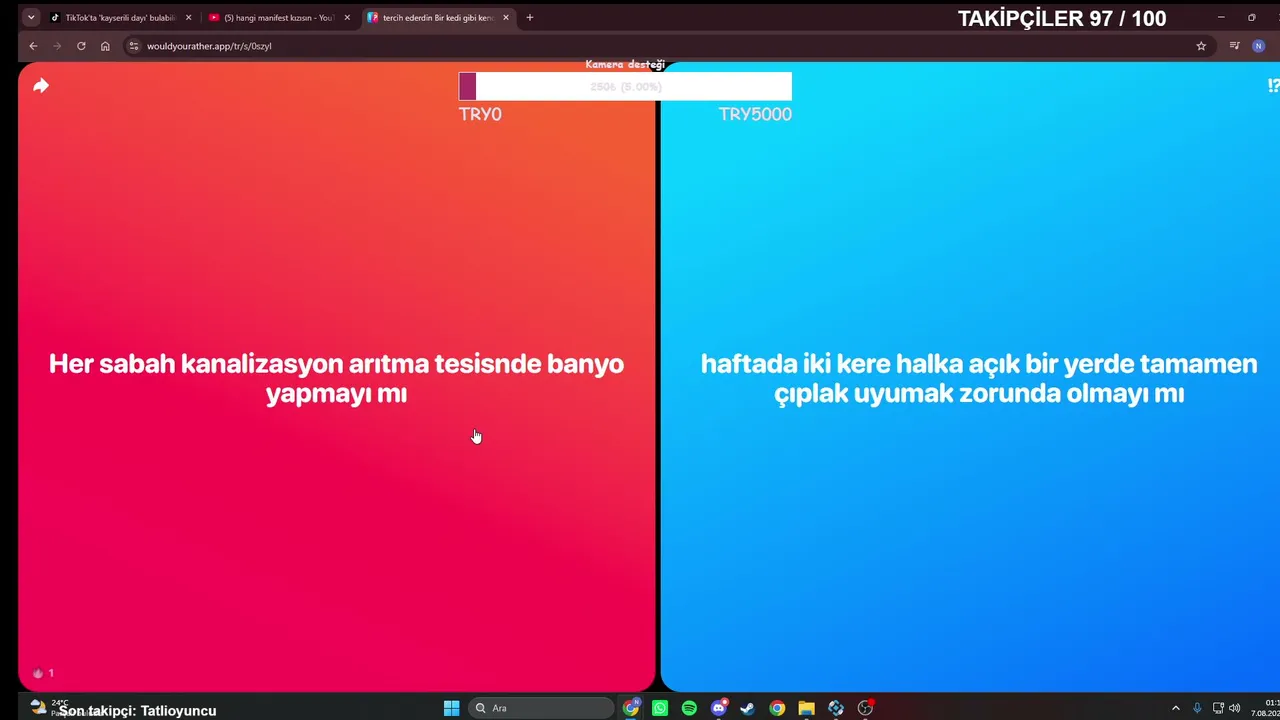
Task: Click the second Chrome taskbar icon
Action: (x=777, y=708)
